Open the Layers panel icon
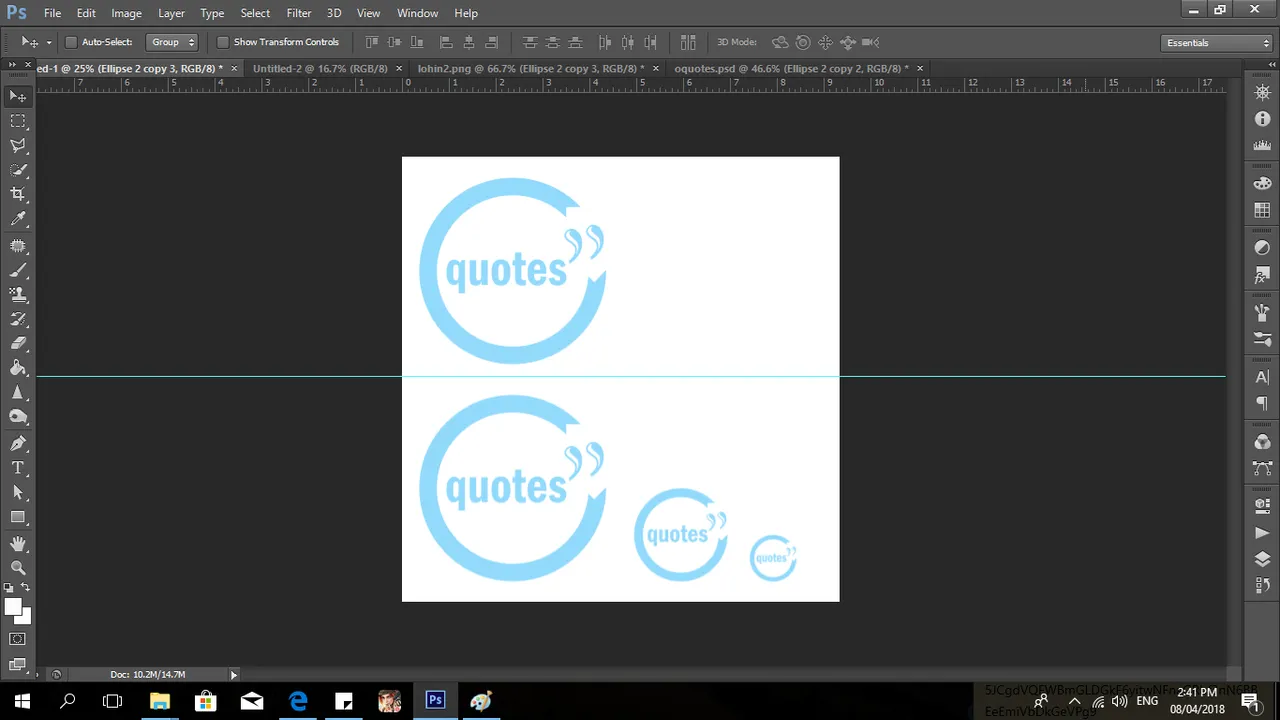 pos(1262,559)
